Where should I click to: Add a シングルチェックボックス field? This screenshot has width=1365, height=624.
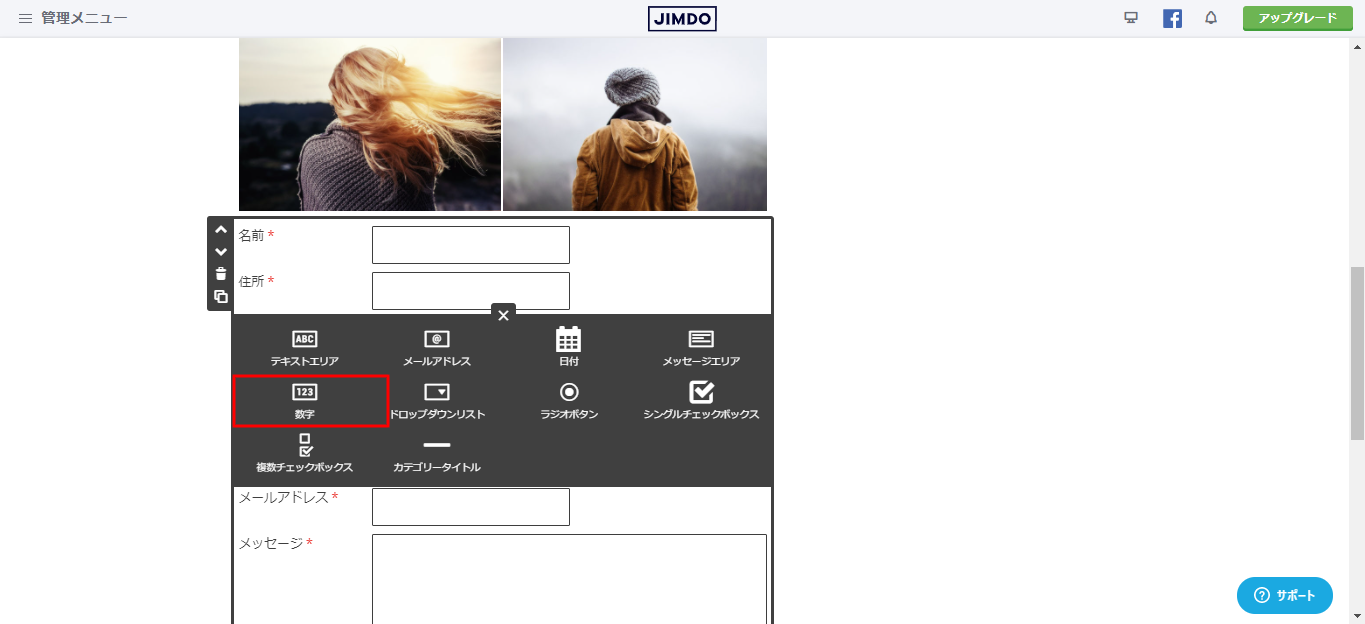(701, 401)
